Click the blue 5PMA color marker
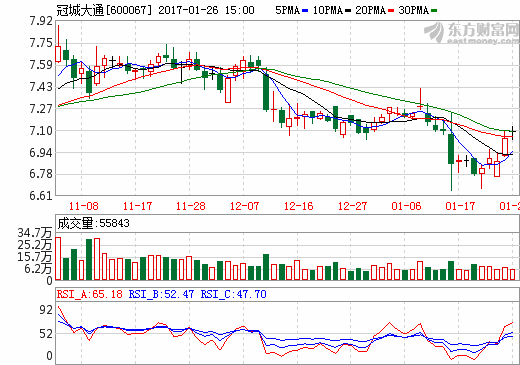The image size is (520, 365). [305, 11]
